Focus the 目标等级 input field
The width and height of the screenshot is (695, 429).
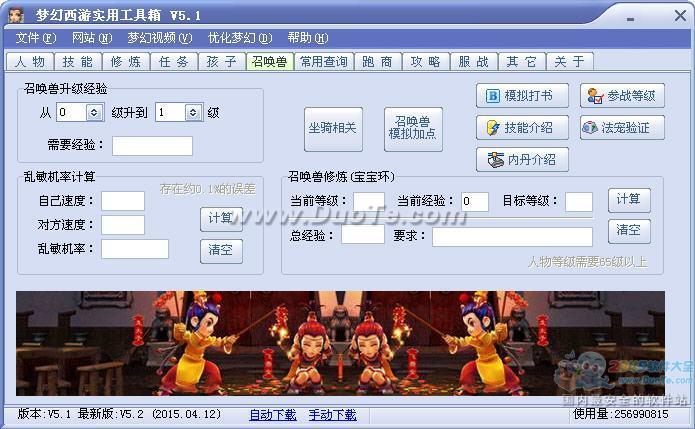pos(579,202)
